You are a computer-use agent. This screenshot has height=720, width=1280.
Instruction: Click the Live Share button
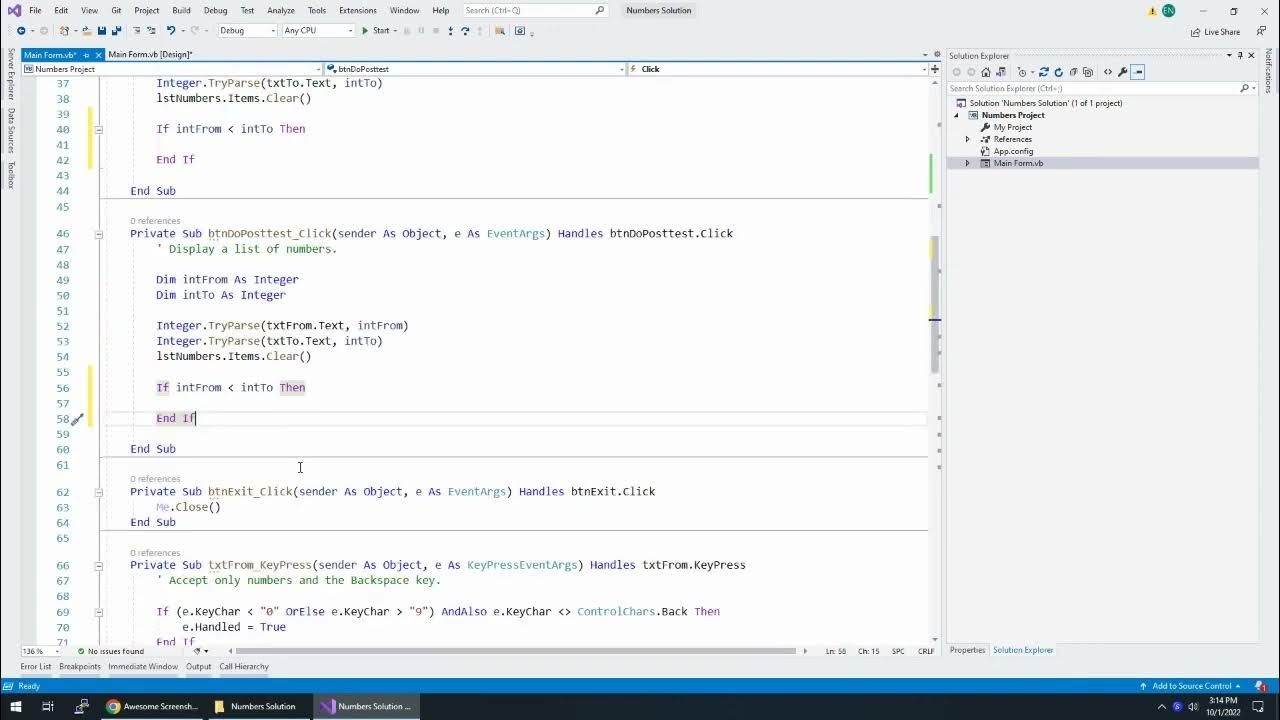1215,31
